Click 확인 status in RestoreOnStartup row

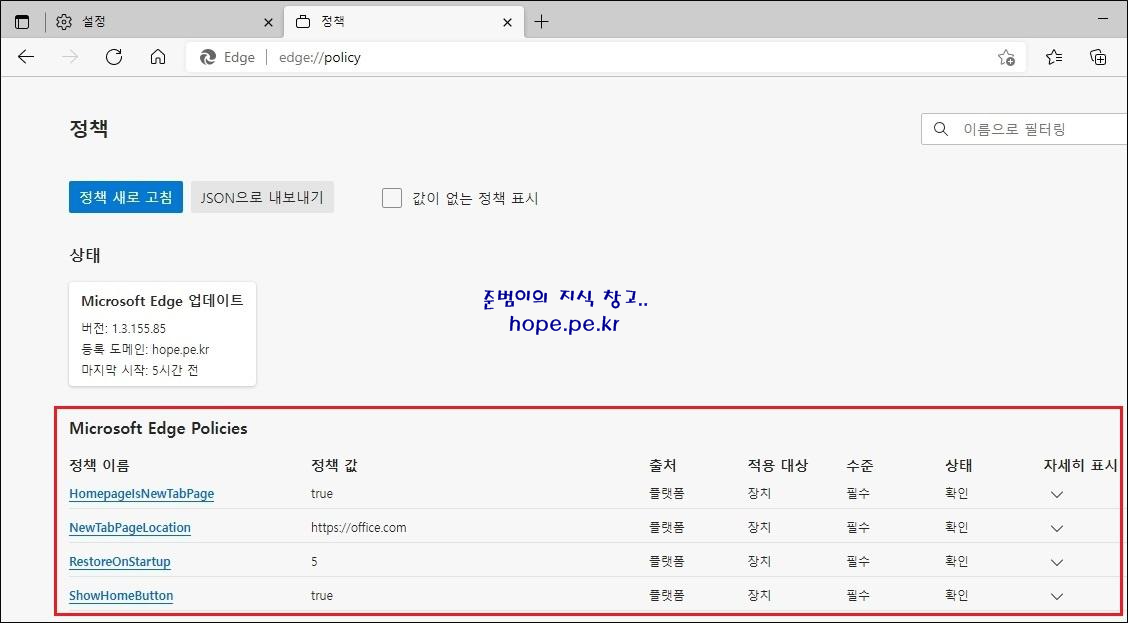pyautogui.click(x=957, y=561)
